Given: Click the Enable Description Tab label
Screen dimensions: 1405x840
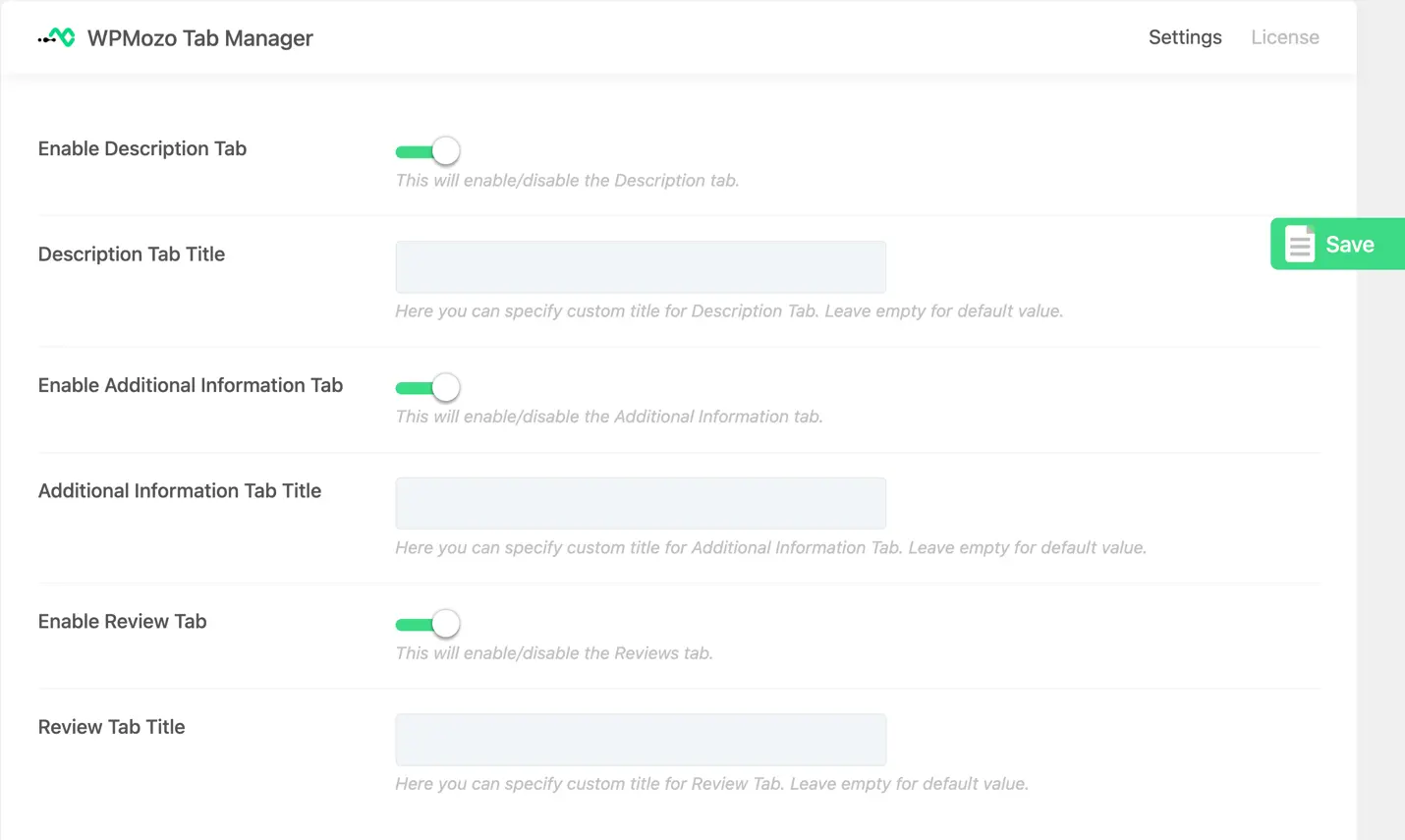Looking at the screenshot, I should pos(142,148).
